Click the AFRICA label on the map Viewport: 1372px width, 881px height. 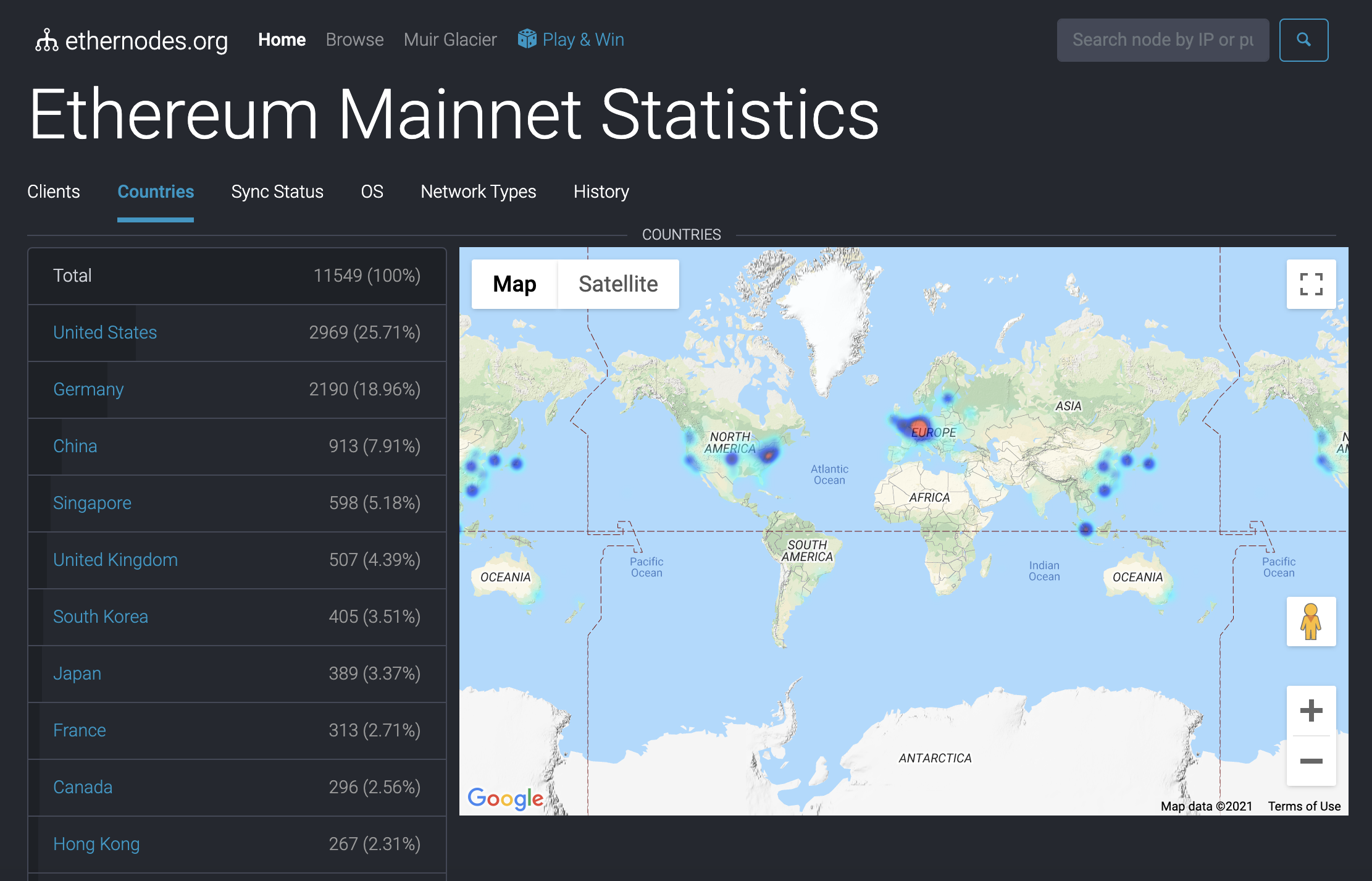[x=929, y=497]
